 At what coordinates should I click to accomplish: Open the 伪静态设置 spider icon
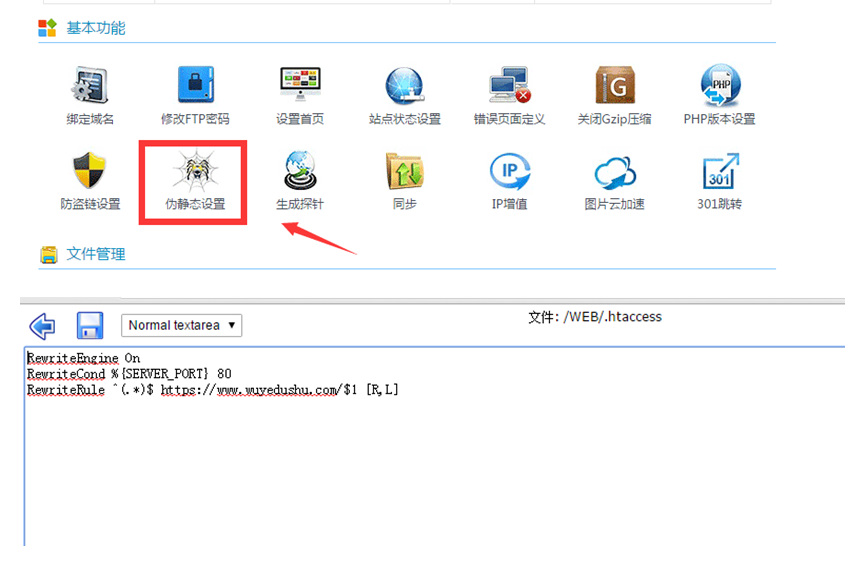pyautogui.click(x=195, y=170)
